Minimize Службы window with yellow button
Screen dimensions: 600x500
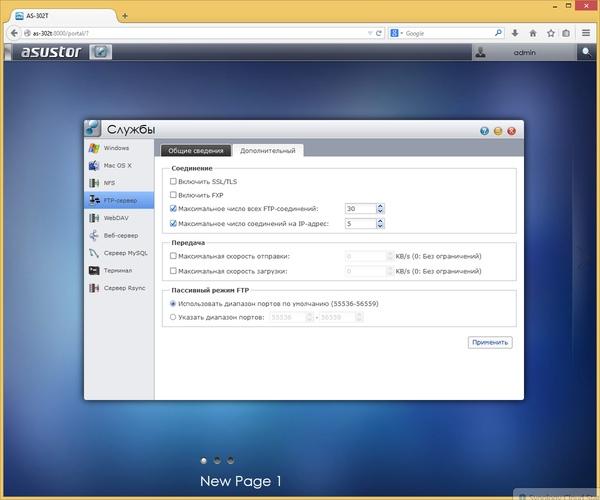(498, 131)
